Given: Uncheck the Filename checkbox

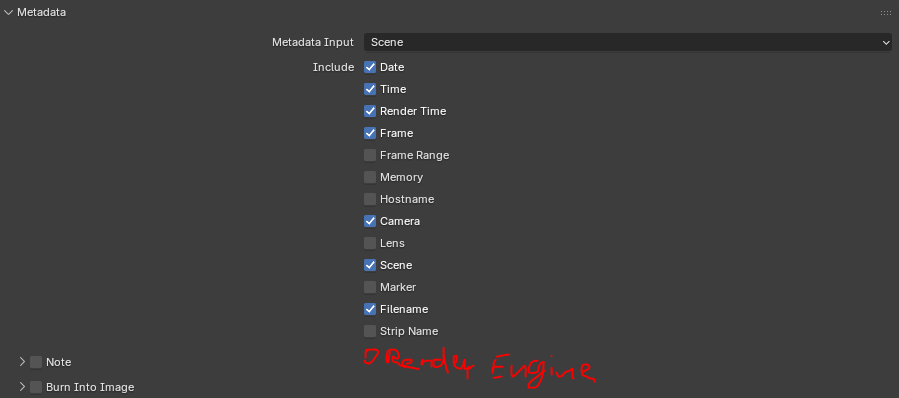Looking at the screenshot, I should (x=370, y=309).
